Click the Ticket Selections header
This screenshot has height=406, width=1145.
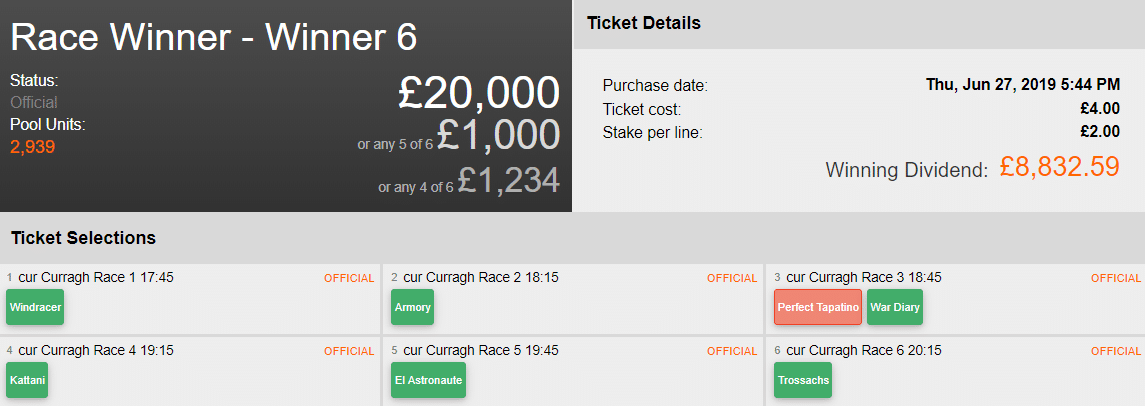tap(83, 238)
